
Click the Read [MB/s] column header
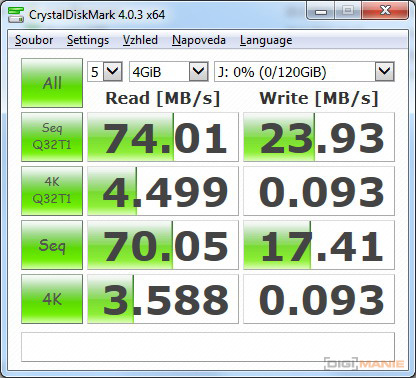pos(163,98)
